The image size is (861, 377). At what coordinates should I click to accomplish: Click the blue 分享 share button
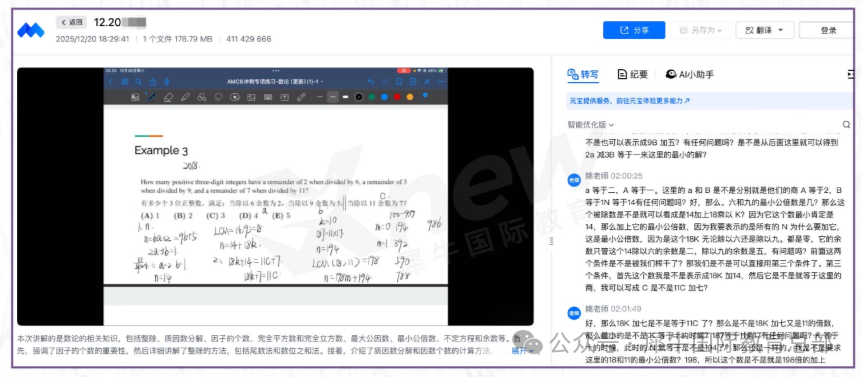[634, 30]
